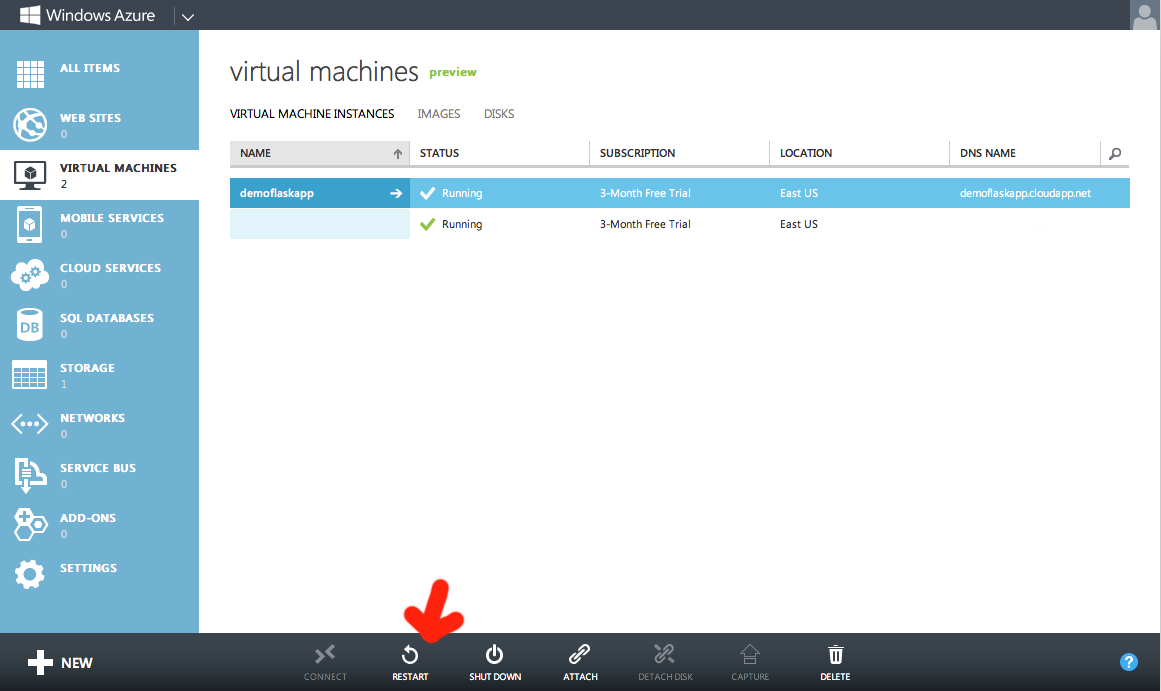Click the SETTINGS sidebar label
The image size is (1161, 691).
(88, 568)
